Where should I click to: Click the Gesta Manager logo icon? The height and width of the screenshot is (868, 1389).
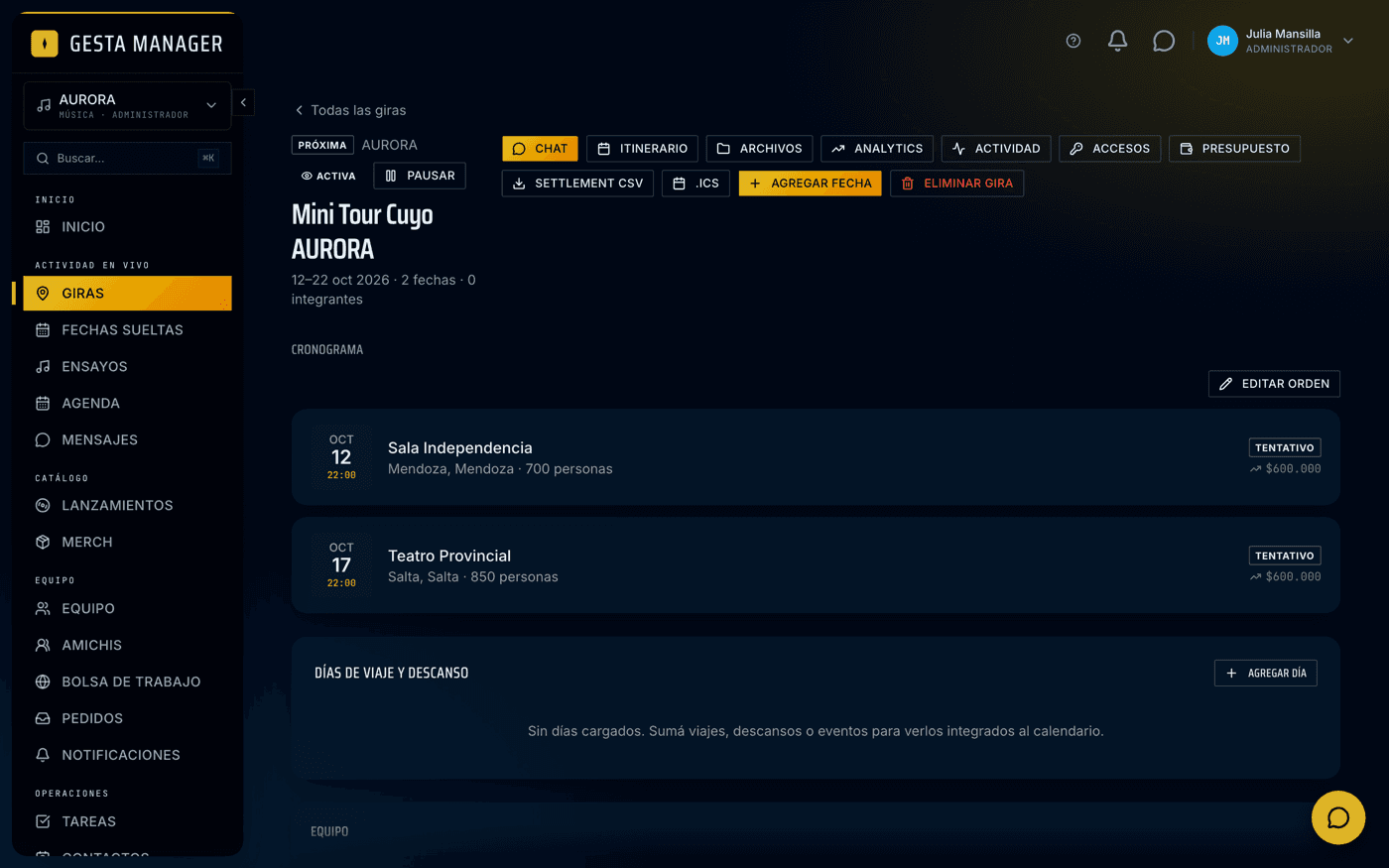[x=45, y=44]
